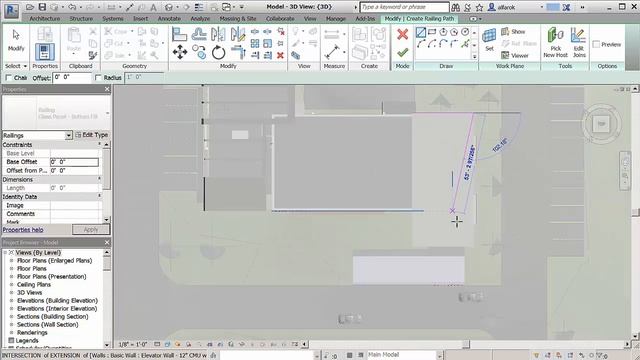Close the Properties palette
The height and width of the screenshot is (360, 640).
(x=107, y=89)
